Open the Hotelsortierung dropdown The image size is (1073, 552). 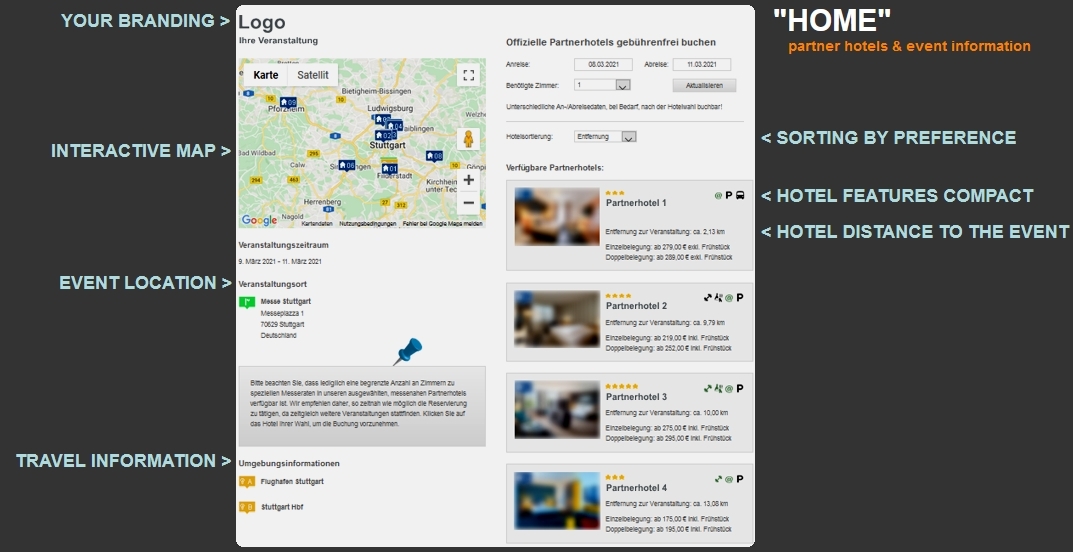tap(606, 137)
